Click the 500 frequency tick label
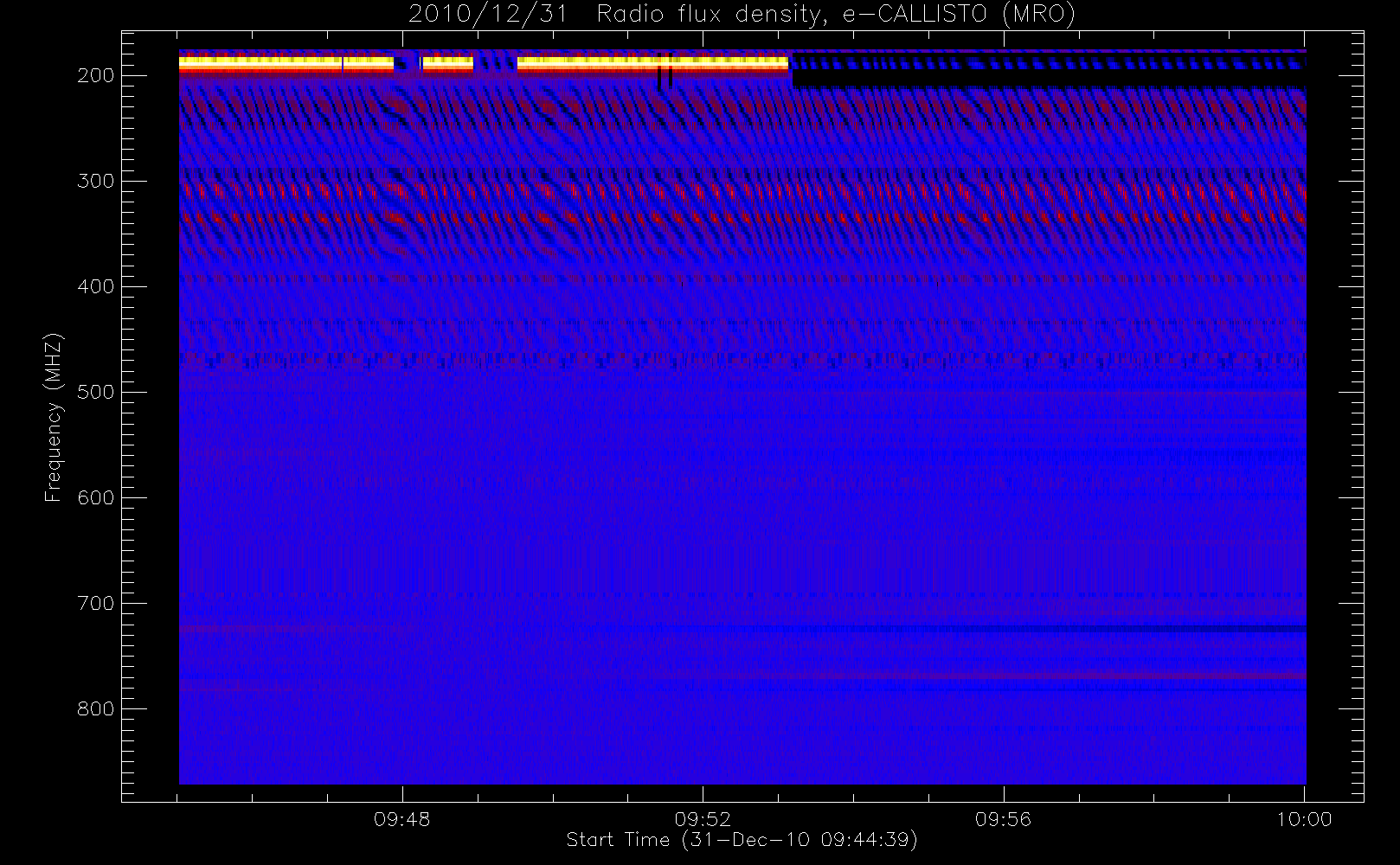The height and width of the screenshot is (865, 1400). click(96, 392)
